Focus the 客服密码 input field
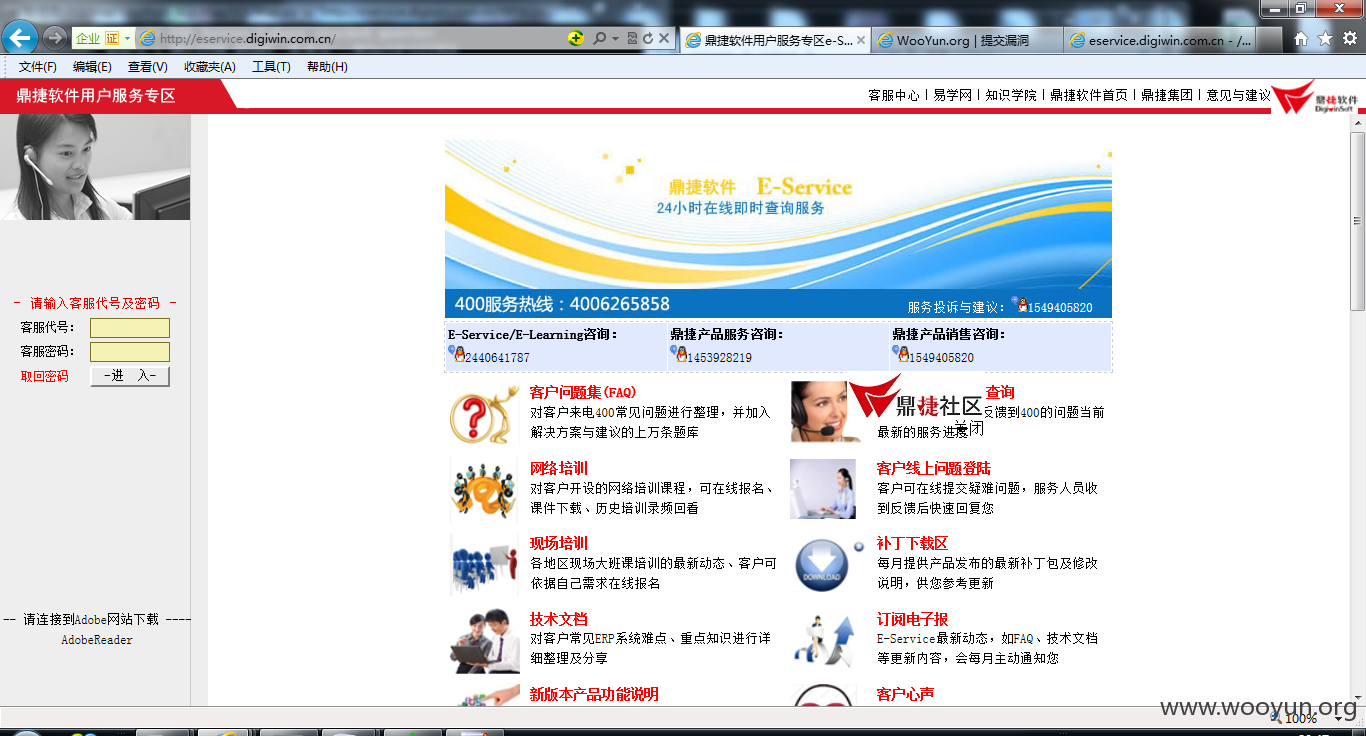1366x736 pixels. pyautogui.click(x=130, y=352)
